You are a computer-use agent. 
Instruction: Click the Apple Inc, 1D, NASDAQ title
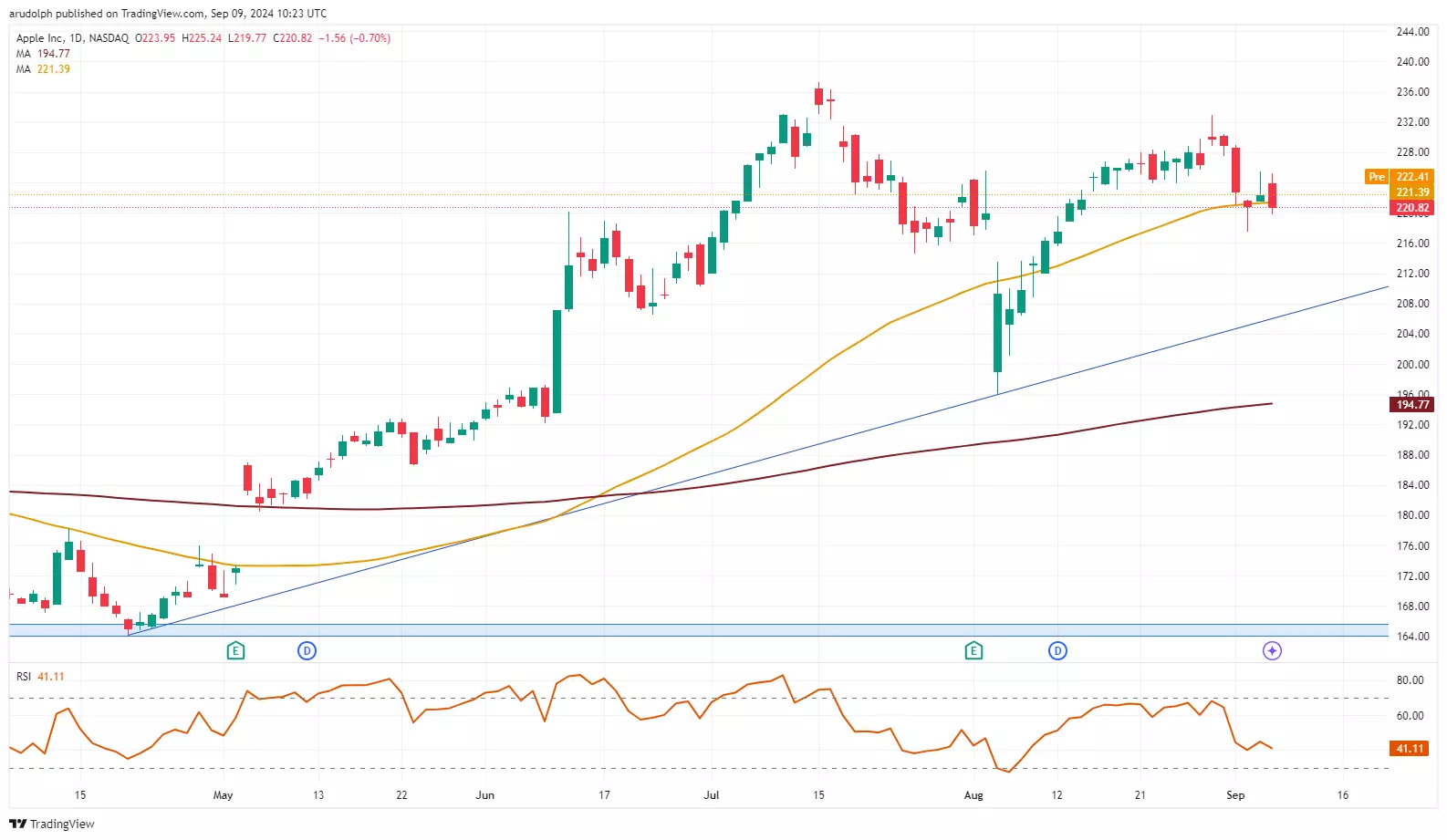coord(72,38)
